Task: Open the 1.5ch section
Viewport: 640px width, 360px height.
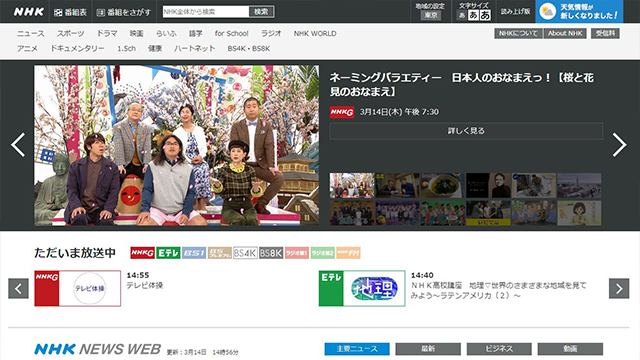Action: coord(126,49)
